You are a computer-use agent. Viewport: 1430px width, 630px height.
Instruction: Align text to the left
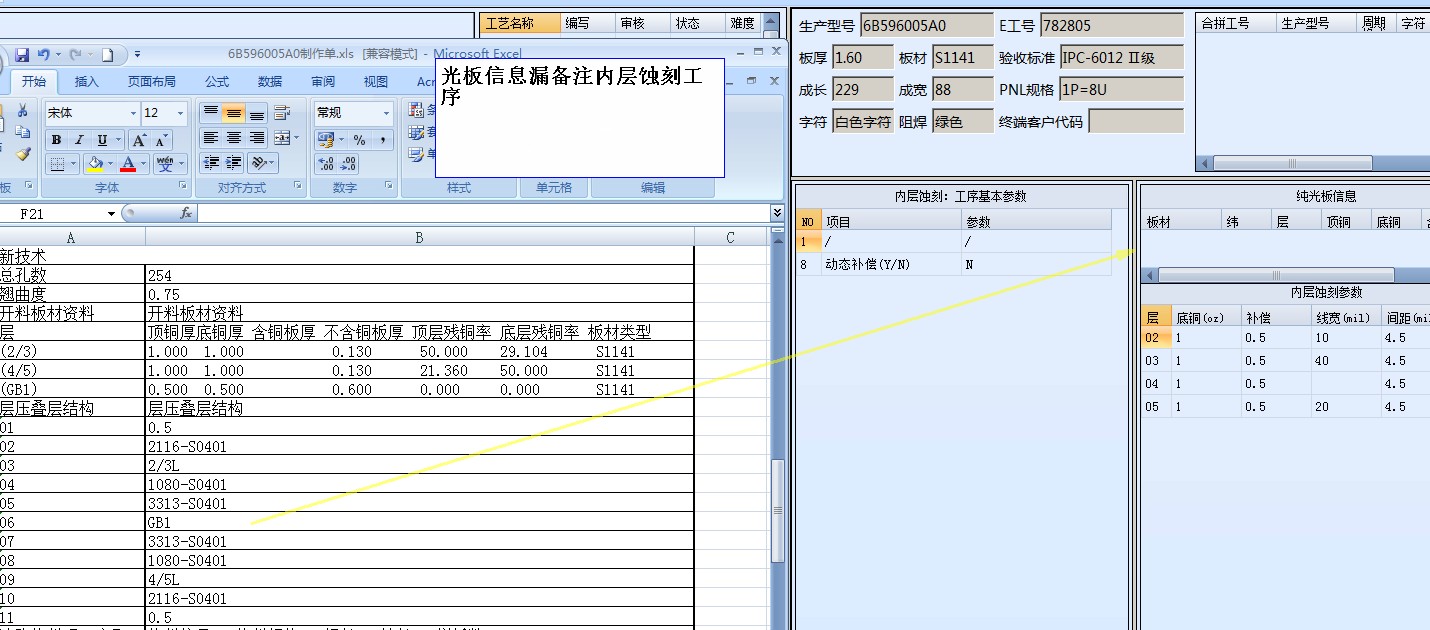tap(211, 138)
